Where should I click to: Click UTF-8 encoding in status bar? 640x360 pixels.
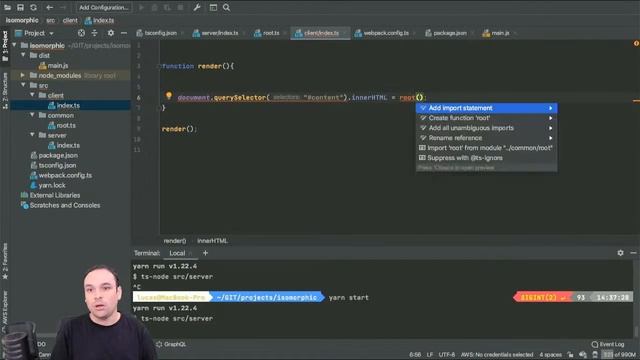447,355
